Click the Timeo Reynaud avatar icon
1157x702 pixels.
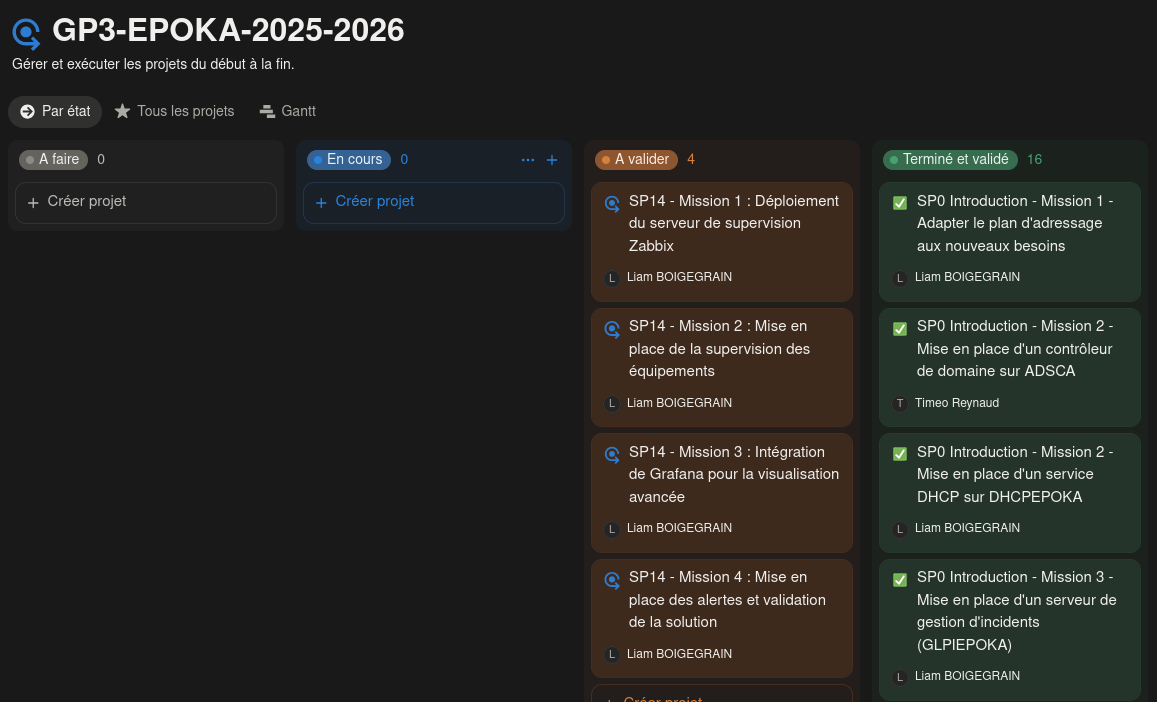(900, 404)
